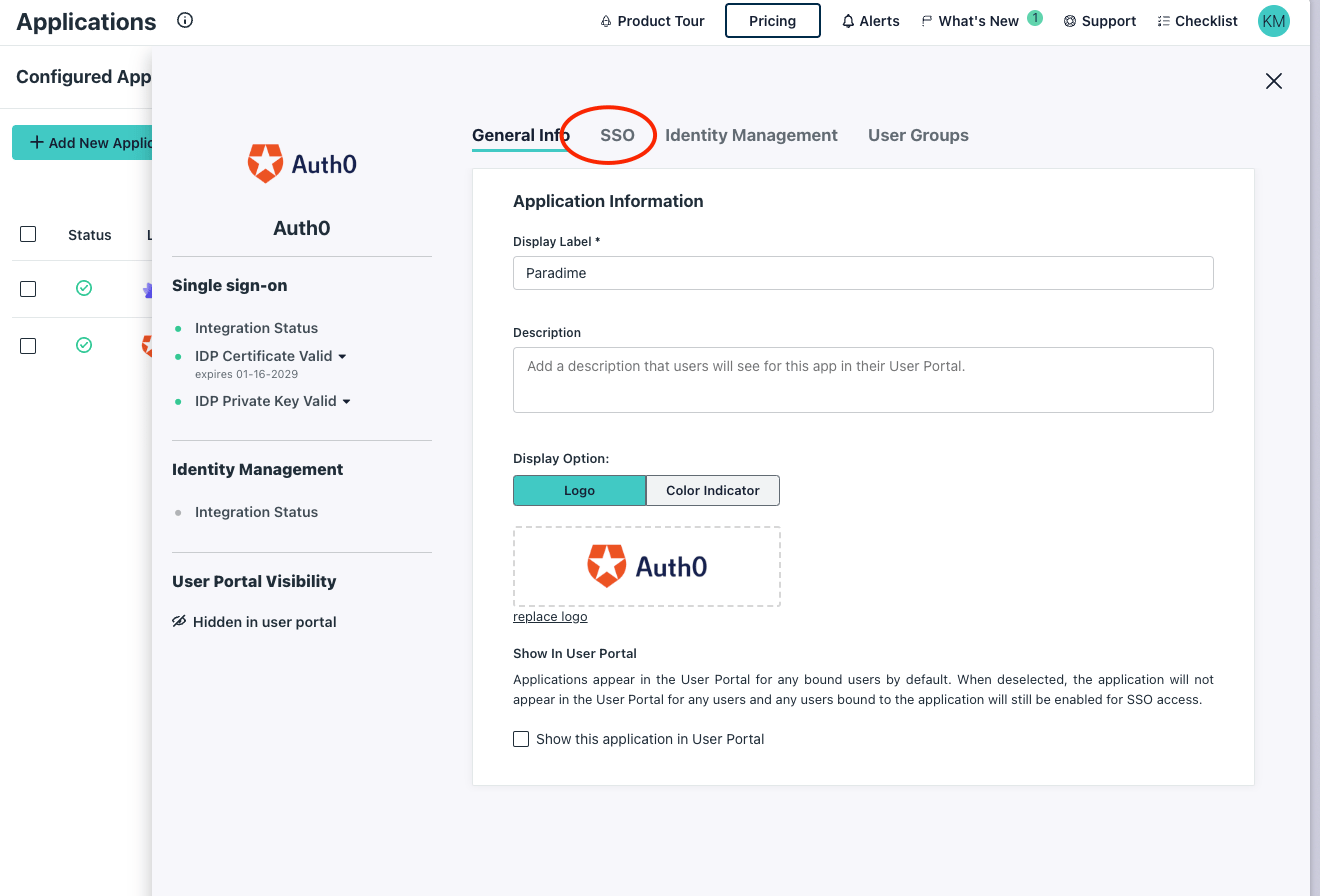View Alerts notifications
The height and width of the screenshot is (896, 1320).
click(870, 21)
